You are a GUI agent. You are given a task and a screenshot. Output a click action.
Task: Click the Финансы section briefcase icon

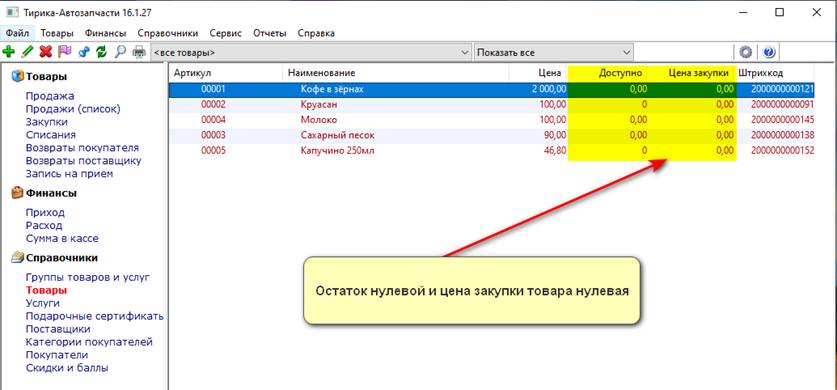[x=17, y=193]
